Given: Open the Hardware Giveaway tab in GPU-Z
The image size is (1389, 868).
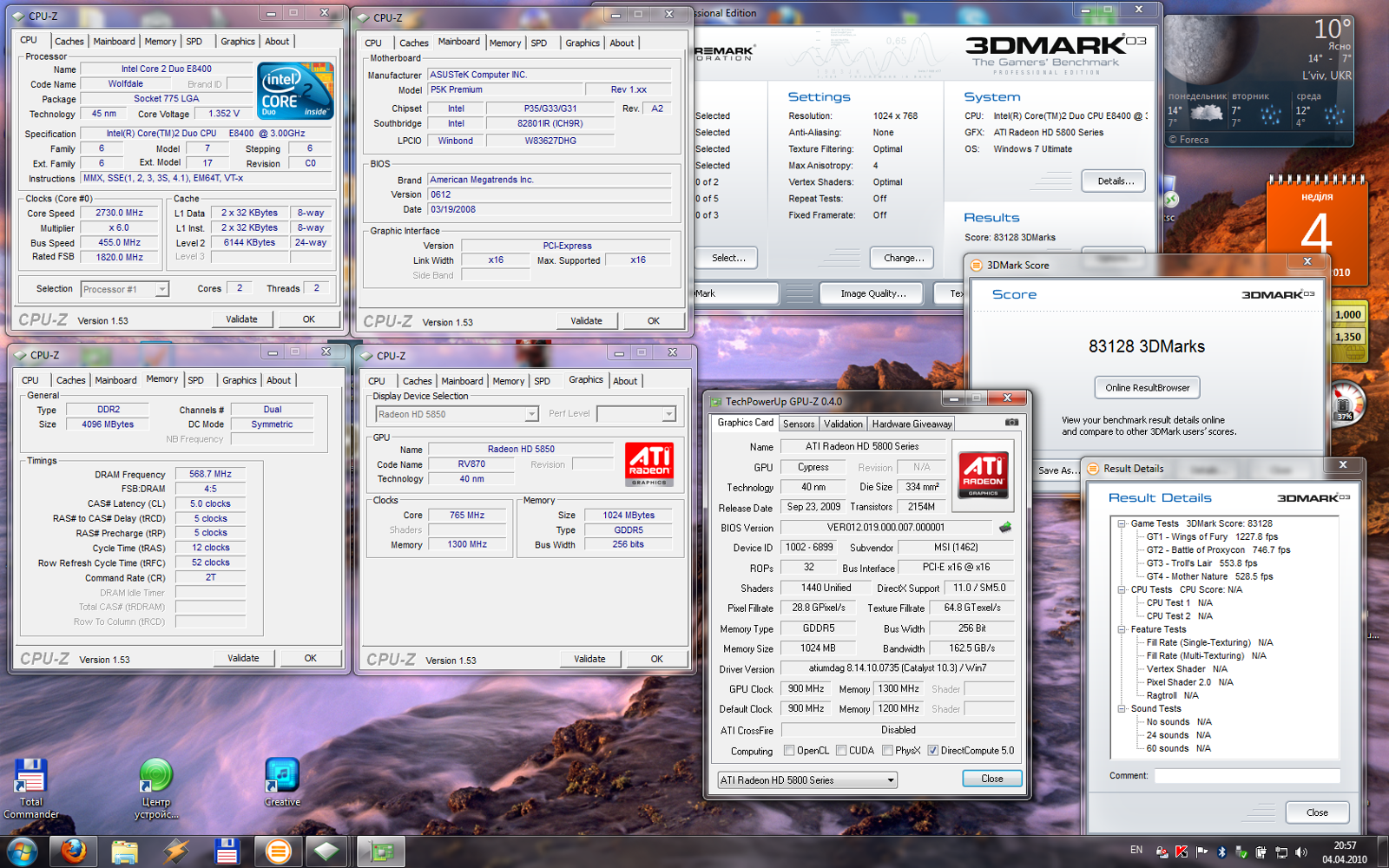Looking at the screenshot, I should click(912, 424).
